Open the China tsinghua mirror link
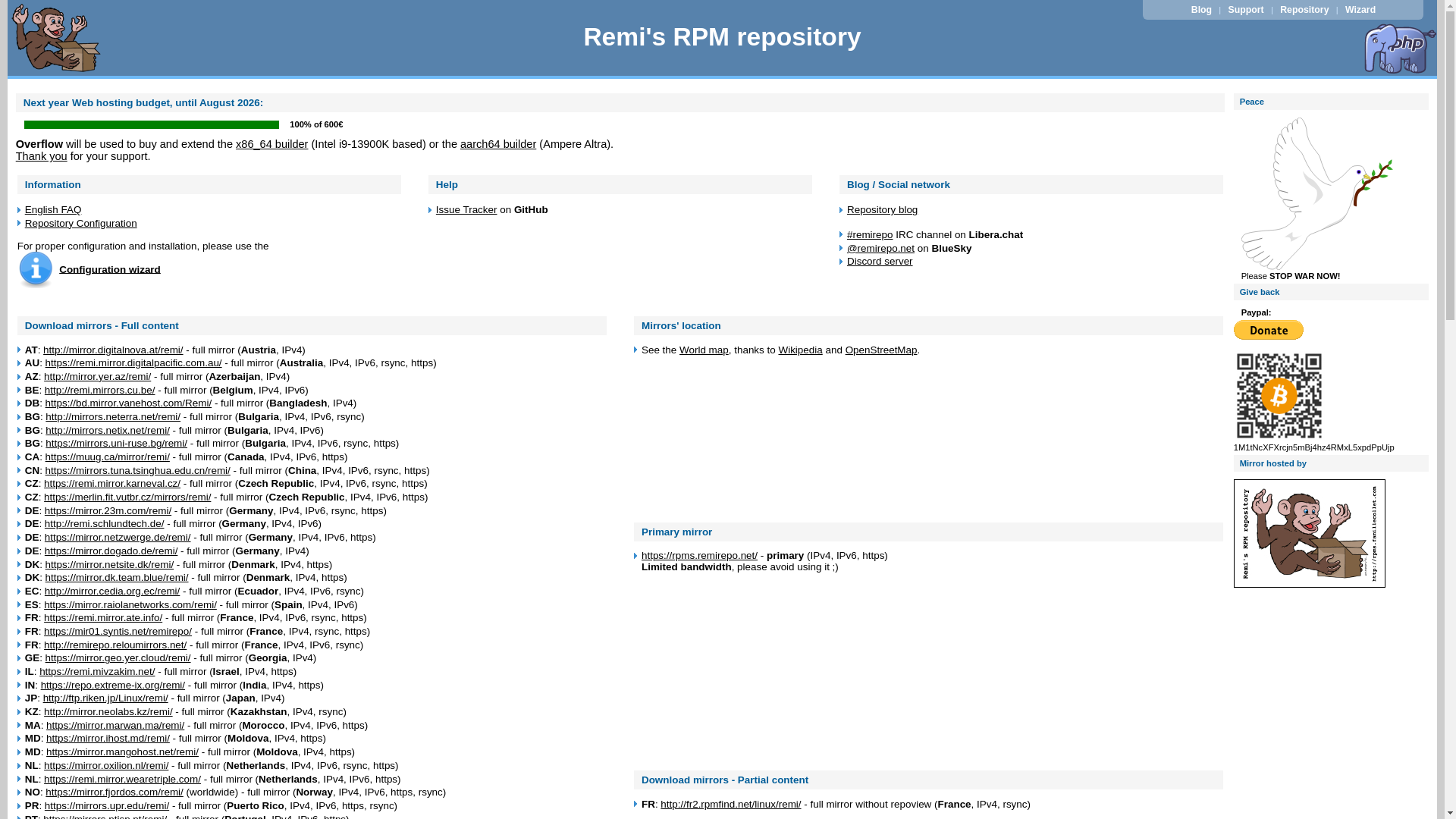The width and height of the screenshot is (1456, 819). [x=138, y=471]
